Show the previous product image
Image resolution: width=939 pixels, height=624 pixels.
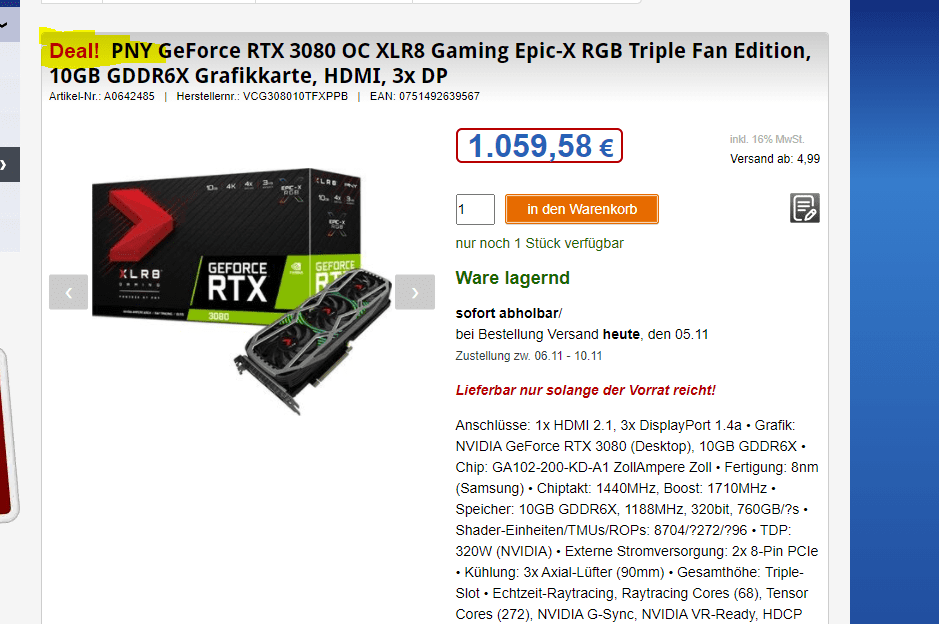point(68,292)
